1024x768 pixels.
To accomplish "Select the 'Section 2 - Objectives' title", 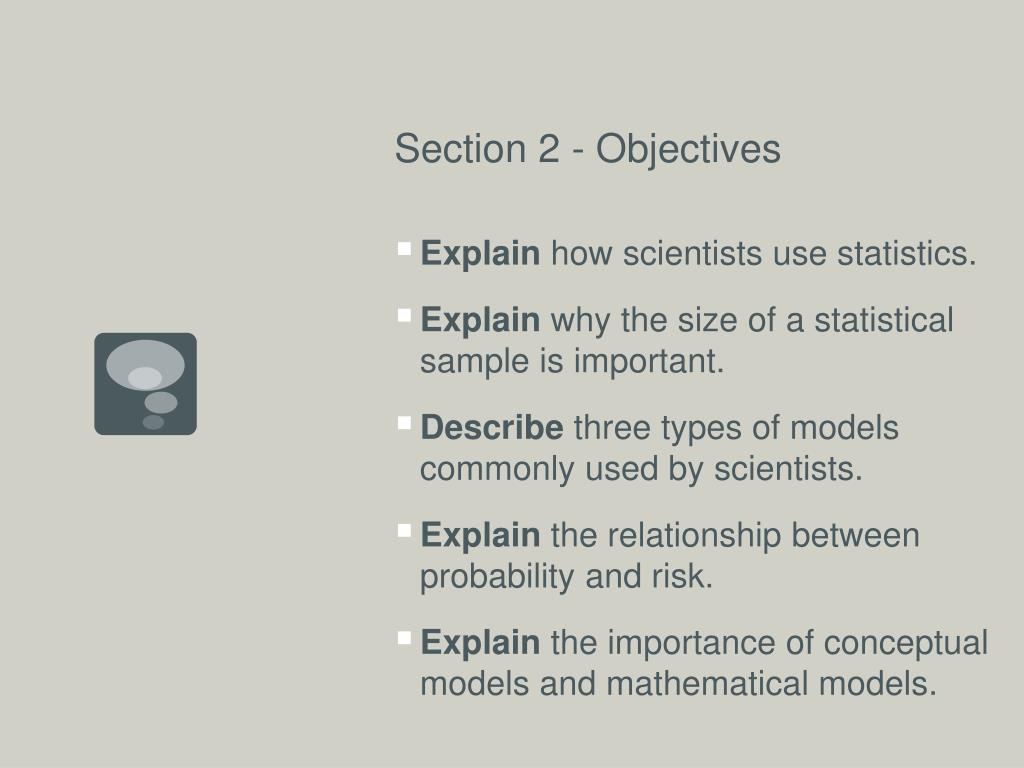I will [587, 149].
